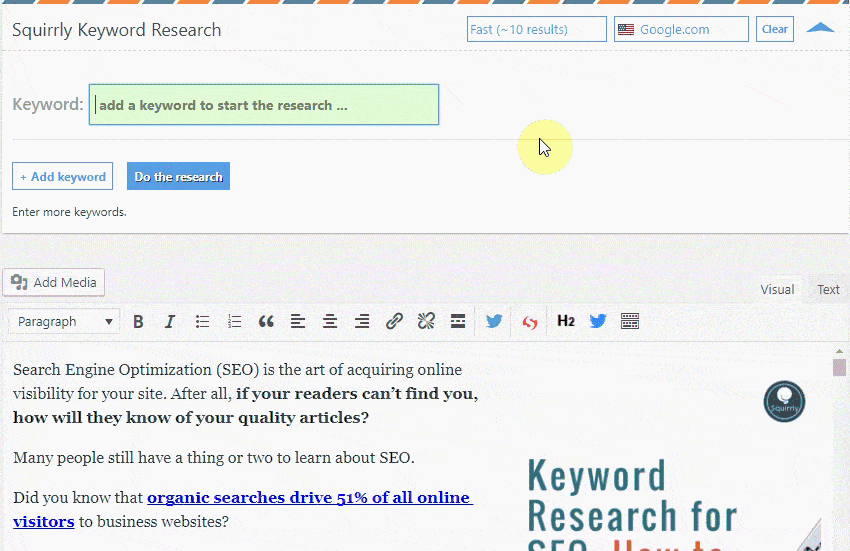
Task: Align text right
Action: pos(362,322)
